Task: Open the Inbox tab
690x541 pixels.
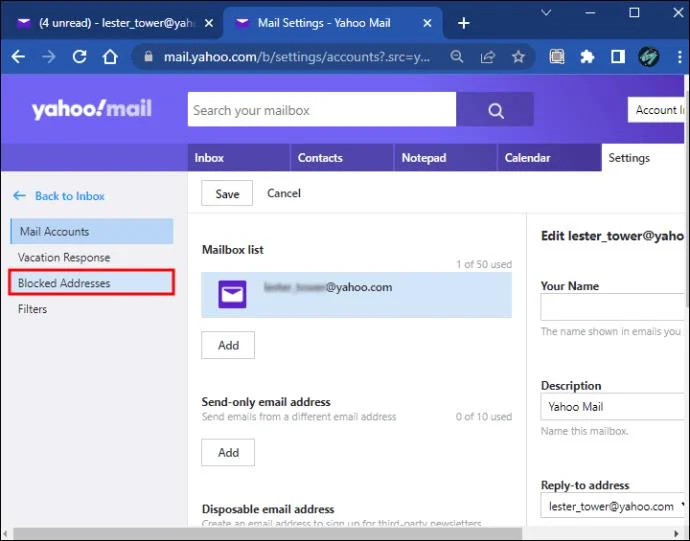Action: (238, 158)
